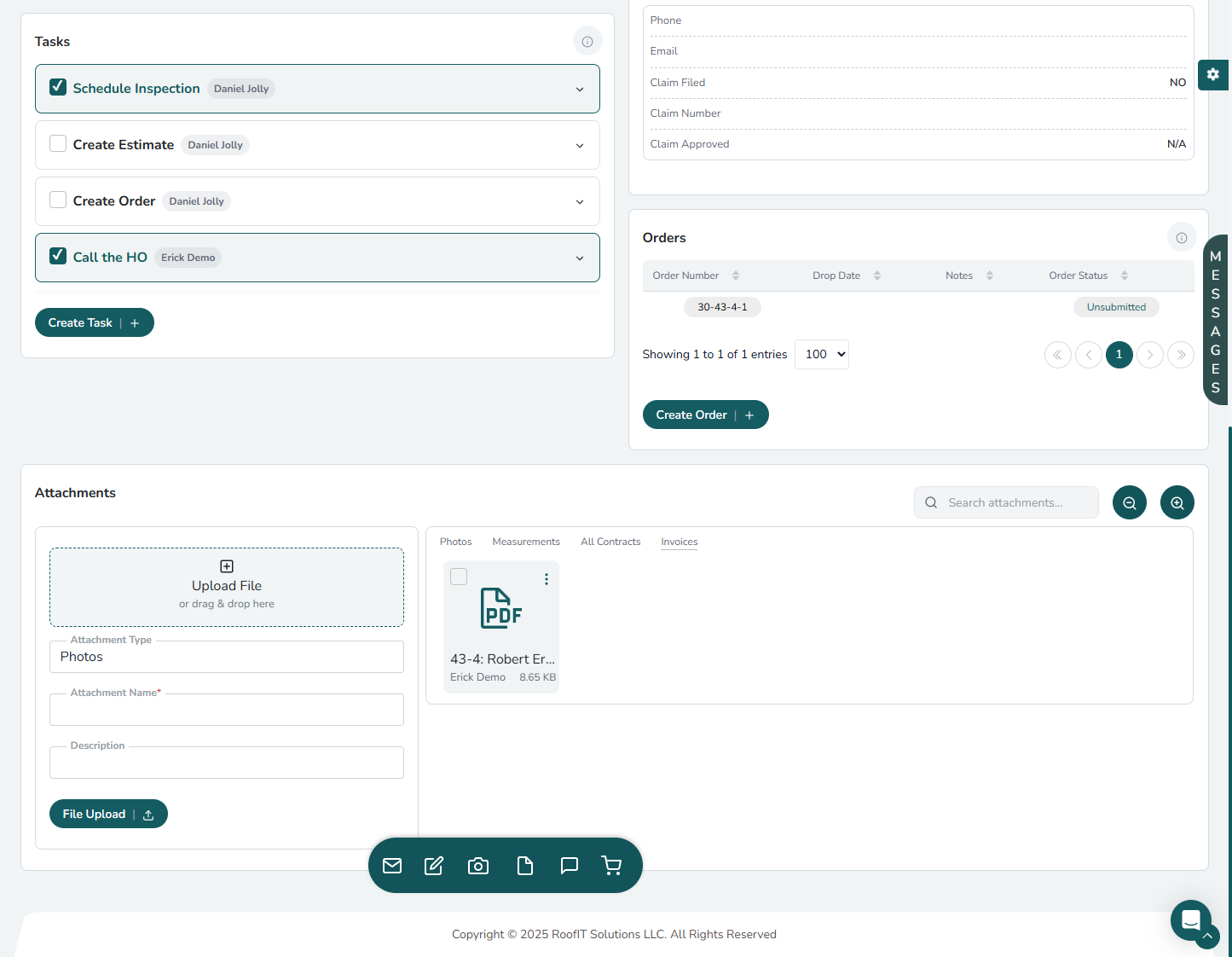
Task: Click the chat bubble icon in floating toolbar
Action: 570,866
